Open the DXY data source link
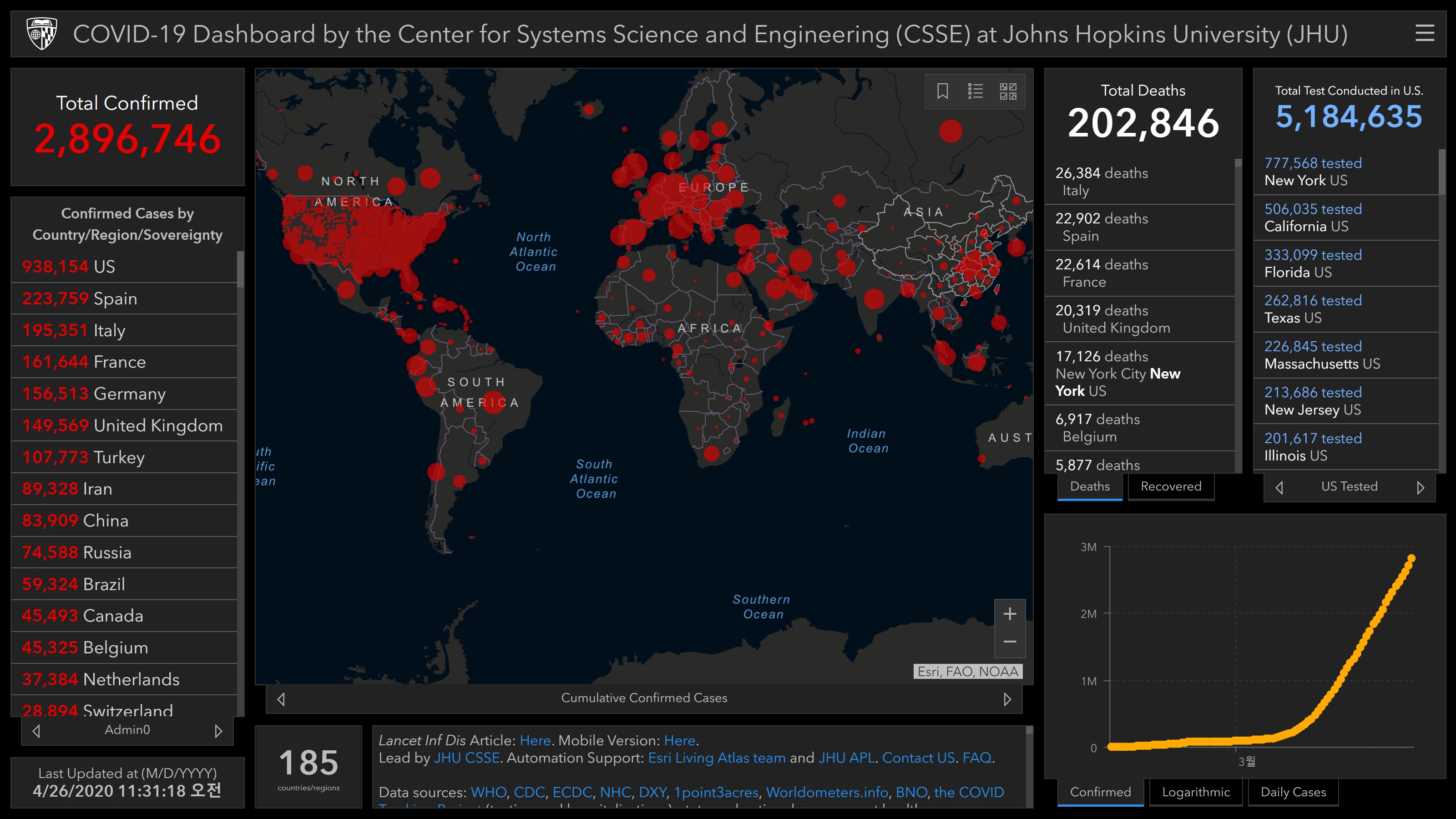 click(653, 793)
